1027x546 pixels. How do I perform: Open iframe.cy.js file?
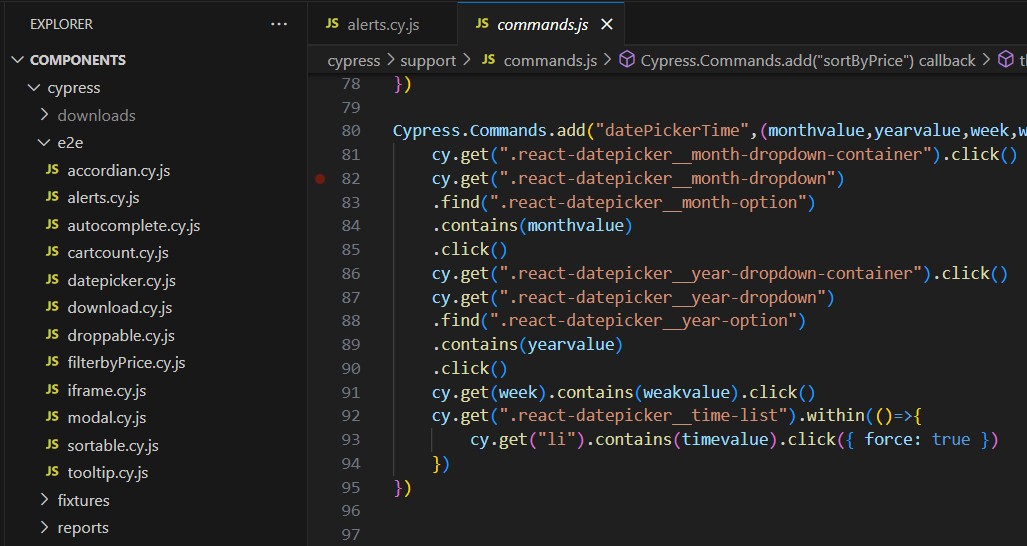(x=107, y=391)
